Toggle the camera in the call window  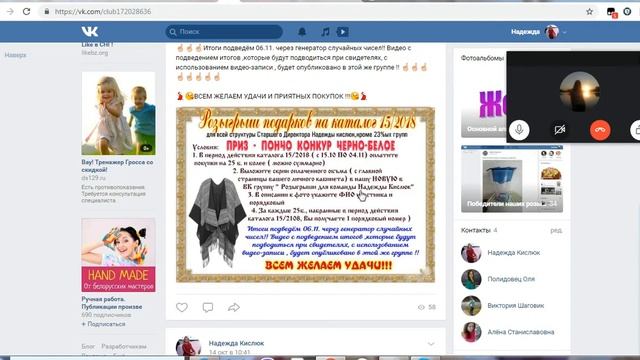point(560,130)
